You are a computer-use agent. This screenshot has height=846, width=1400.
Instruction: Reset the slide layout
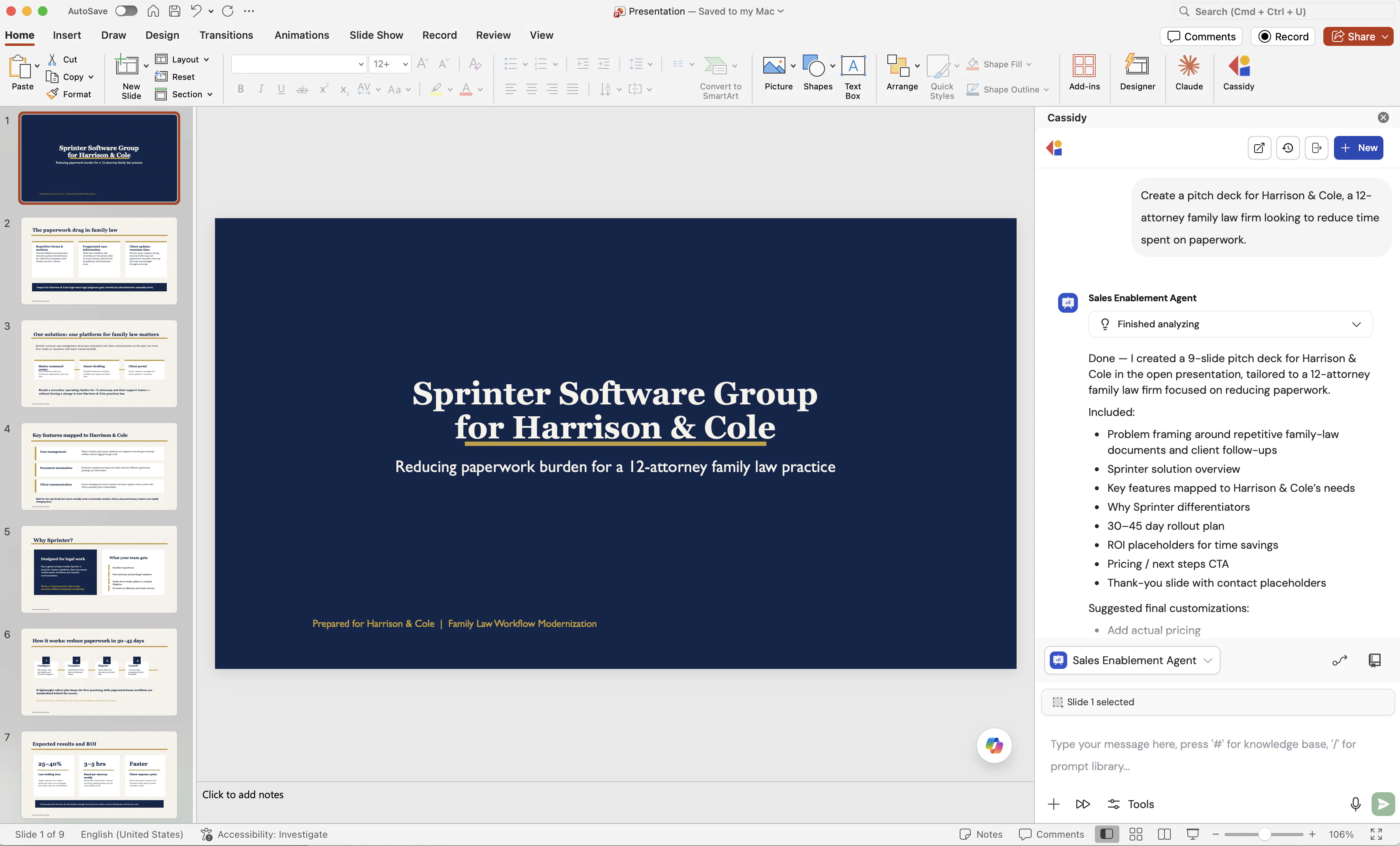[x=175, y=77]
